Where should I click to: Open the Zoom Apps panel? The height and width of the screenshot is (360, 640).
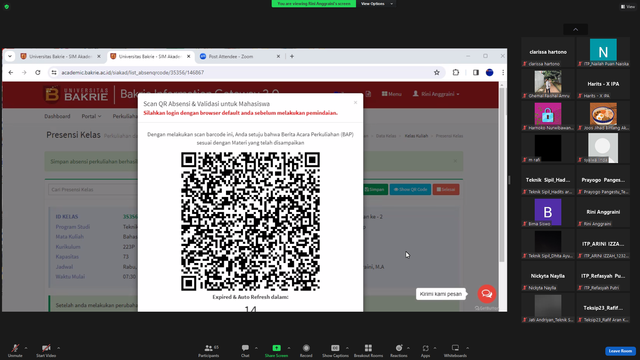pos(425,350)
